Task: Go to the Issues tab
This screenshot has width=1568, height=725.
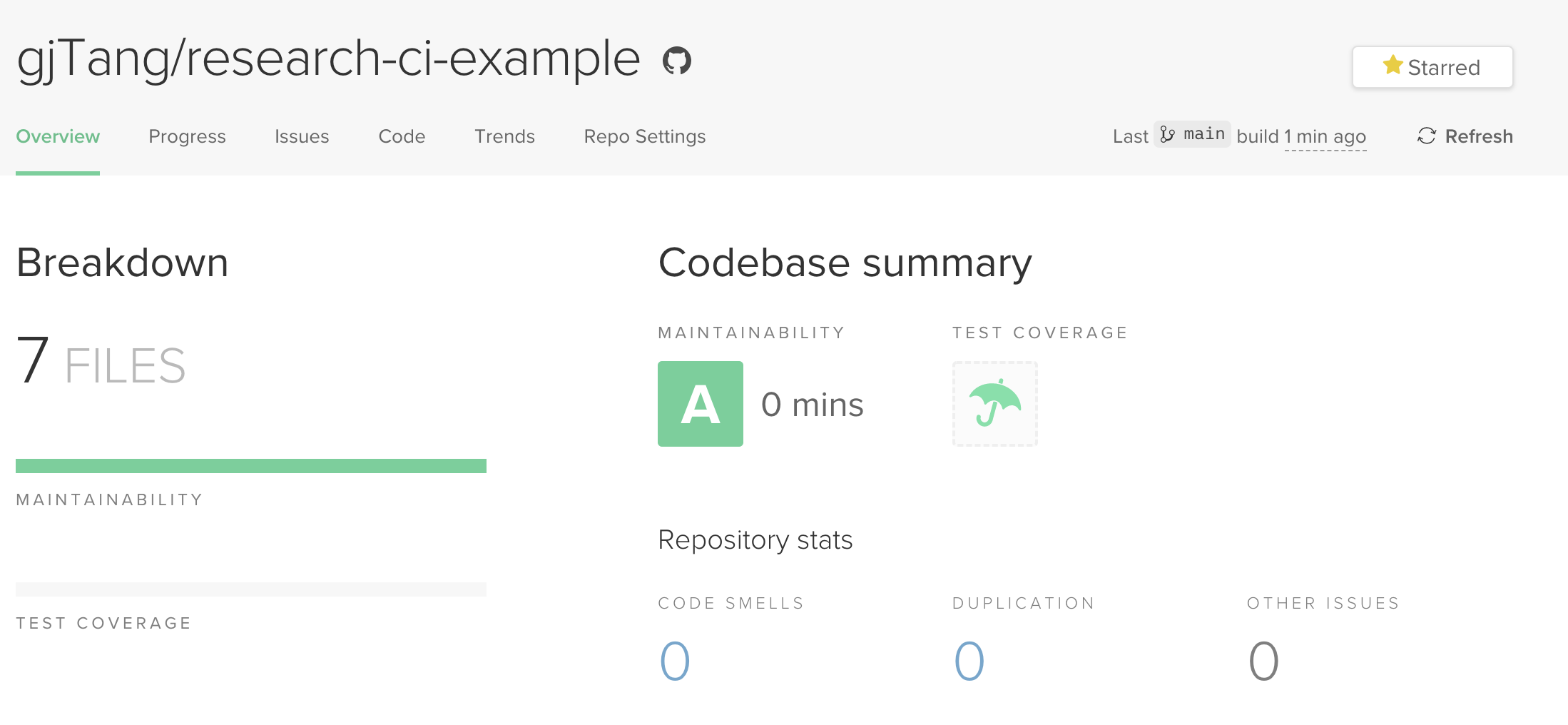Action: point(302,136)
